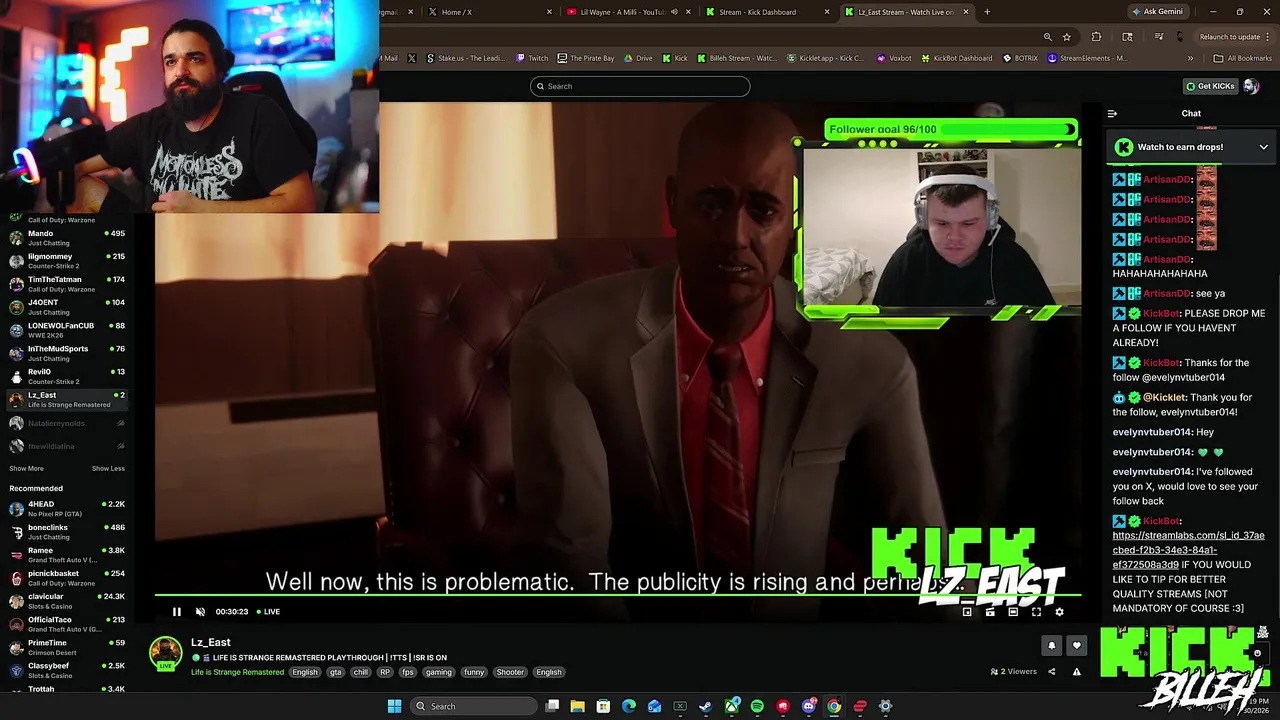The width and height of the screenshot is (1280, 720).
Task: Focus the Kick search field
Action: pyautogui.click(x=640, y=86)
